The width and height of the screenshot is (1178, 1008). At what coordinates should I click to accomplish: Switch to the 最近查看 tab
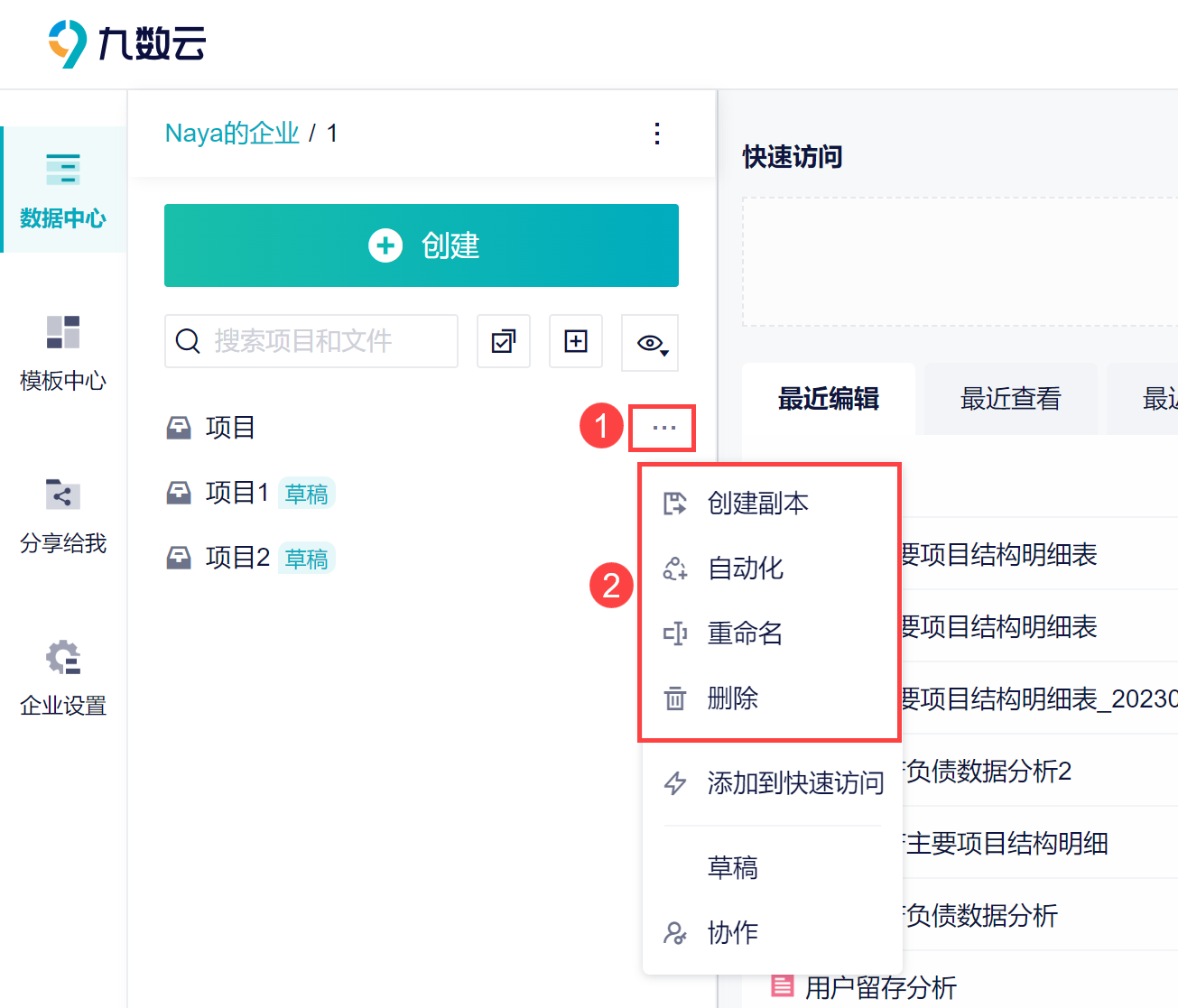(x=1010, y=399)
